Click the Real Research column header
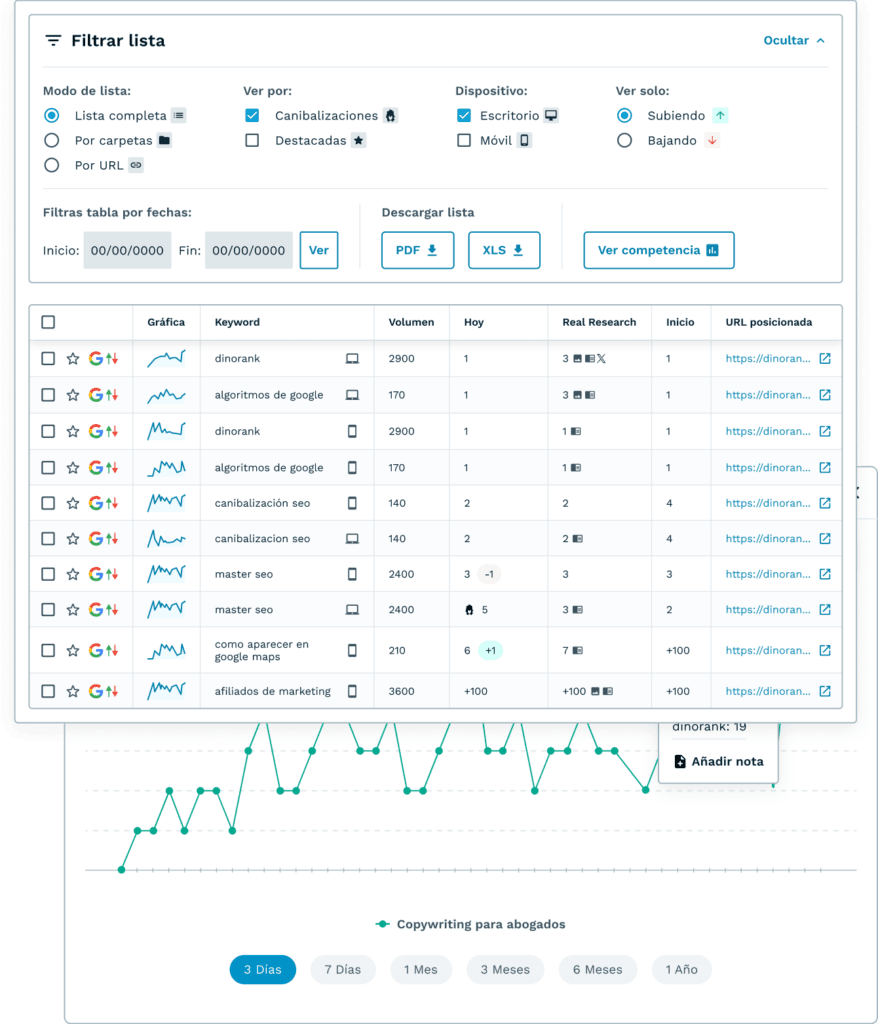Viewport: 878px width, 1024px height. click(599, 322)
